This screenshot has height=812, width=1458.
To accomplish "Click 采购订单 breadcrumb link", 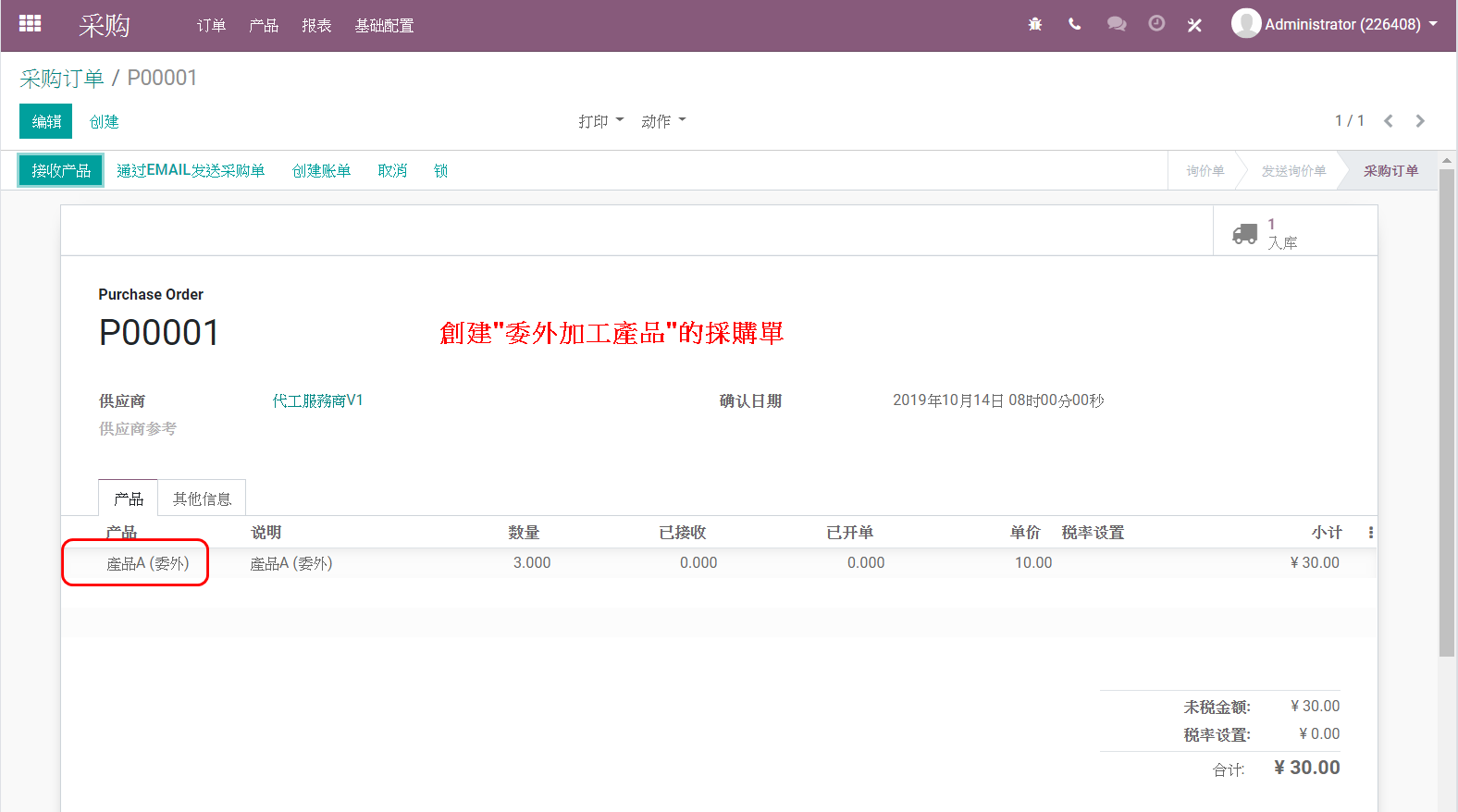I will 62,79.
